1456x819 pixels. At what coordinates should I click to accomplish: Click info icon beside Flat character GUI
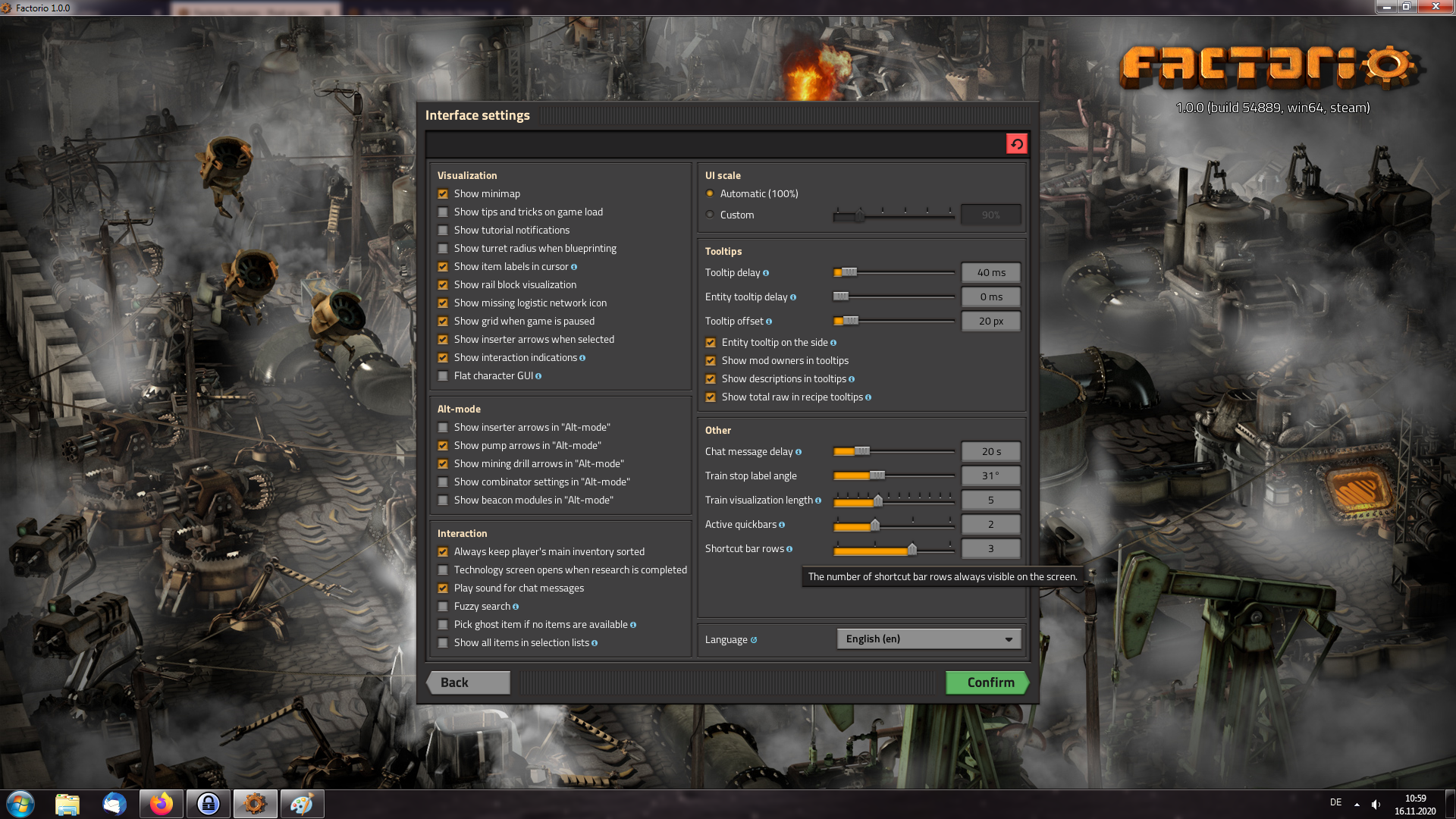coord(538,376)
